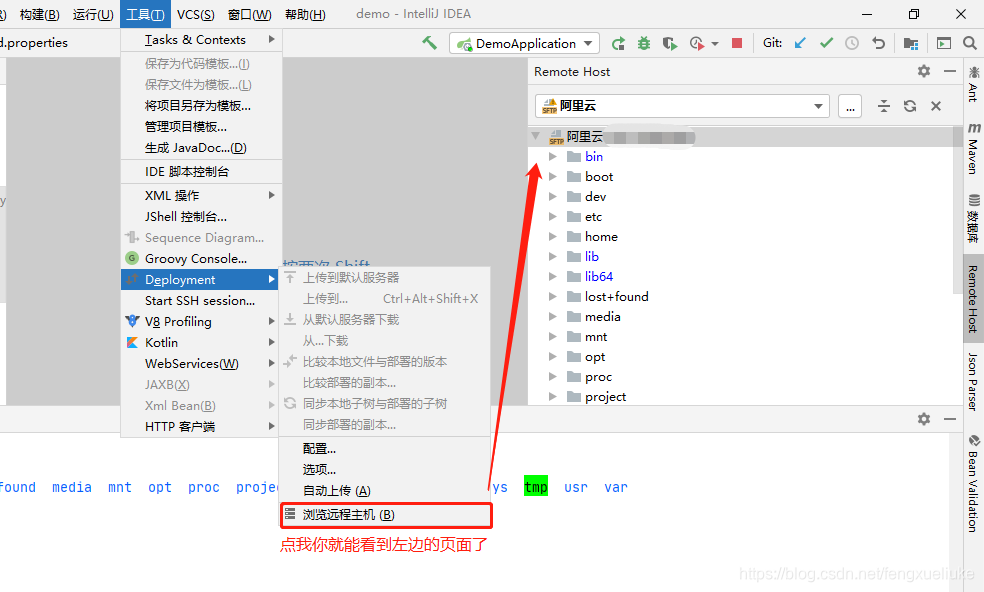The width and height of the screenshot is (984, 592).
Task: Click the profiler run icon
Action: [697, 43]
